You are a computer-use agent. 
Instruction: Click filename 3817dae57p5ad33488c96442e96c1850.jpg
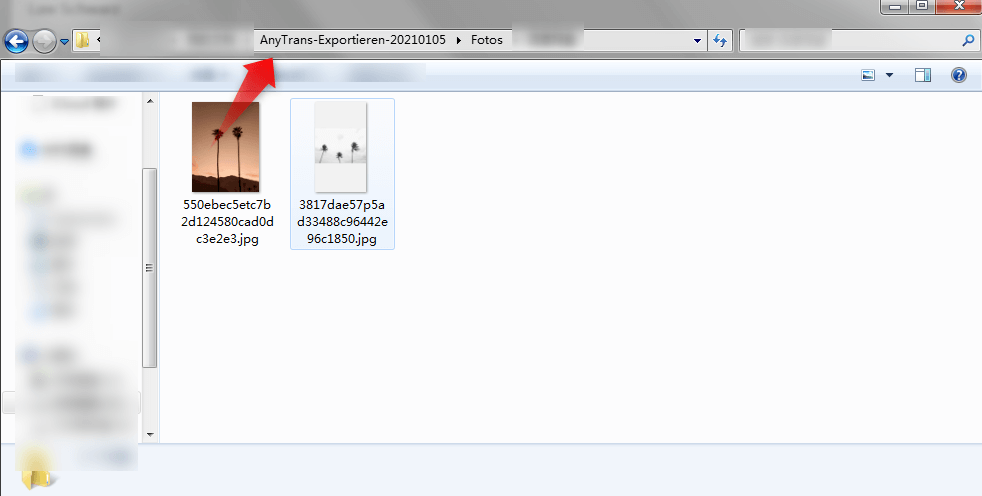[343, 222]
